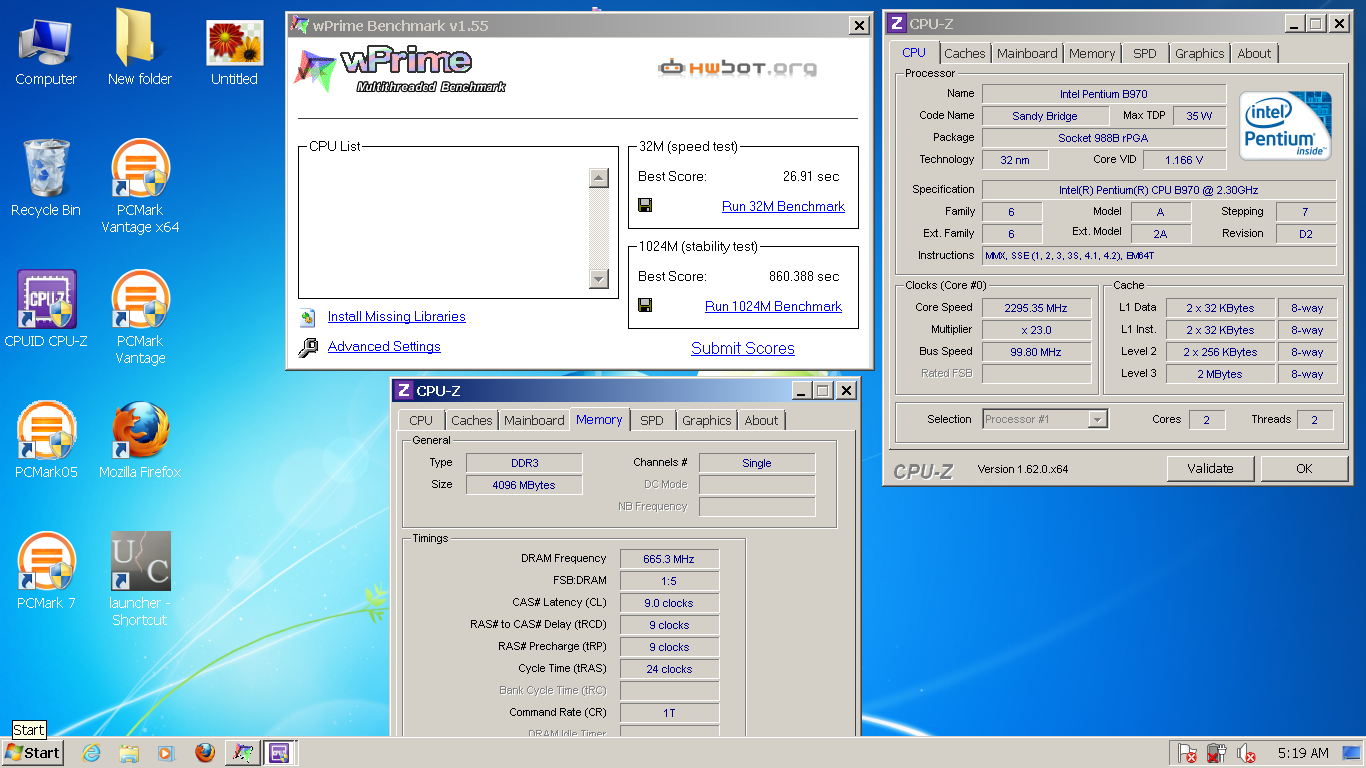Launch PCMark Vantage x64 shortcut
The height and width of the screenshot is (768, 1366).
click(x=140, y=187)
